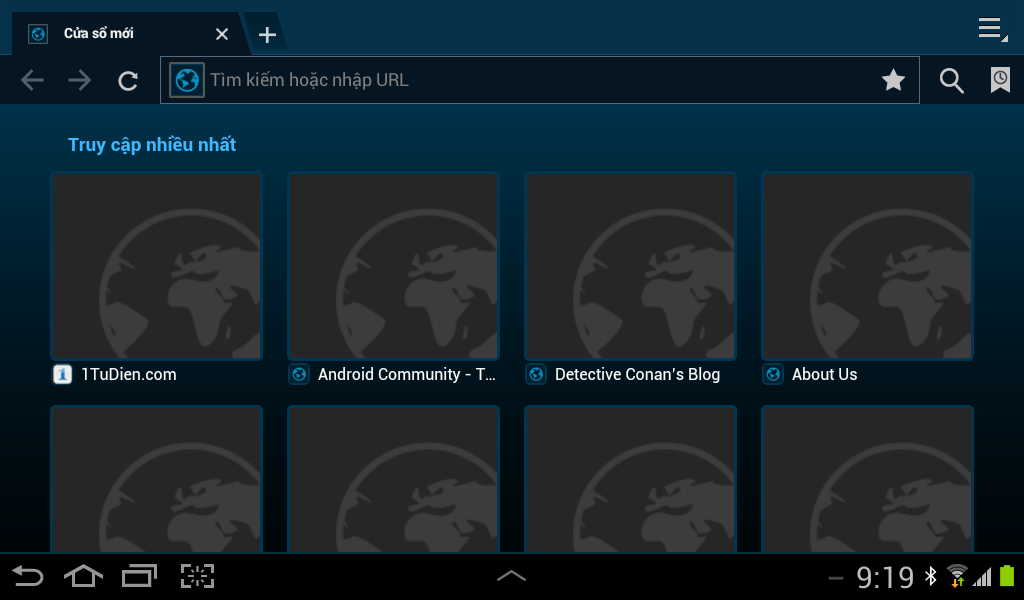Open the 1TuDien.com thumbnail
The height and width of the screenshot is (600, 1024).
[157, 266]
